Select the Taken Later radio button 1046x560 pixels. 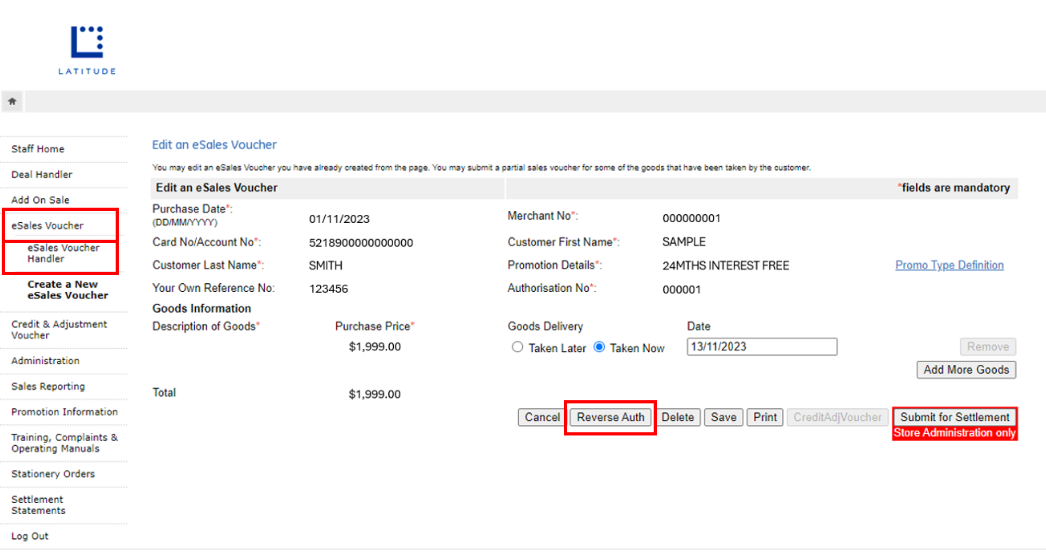click(517, 348)
